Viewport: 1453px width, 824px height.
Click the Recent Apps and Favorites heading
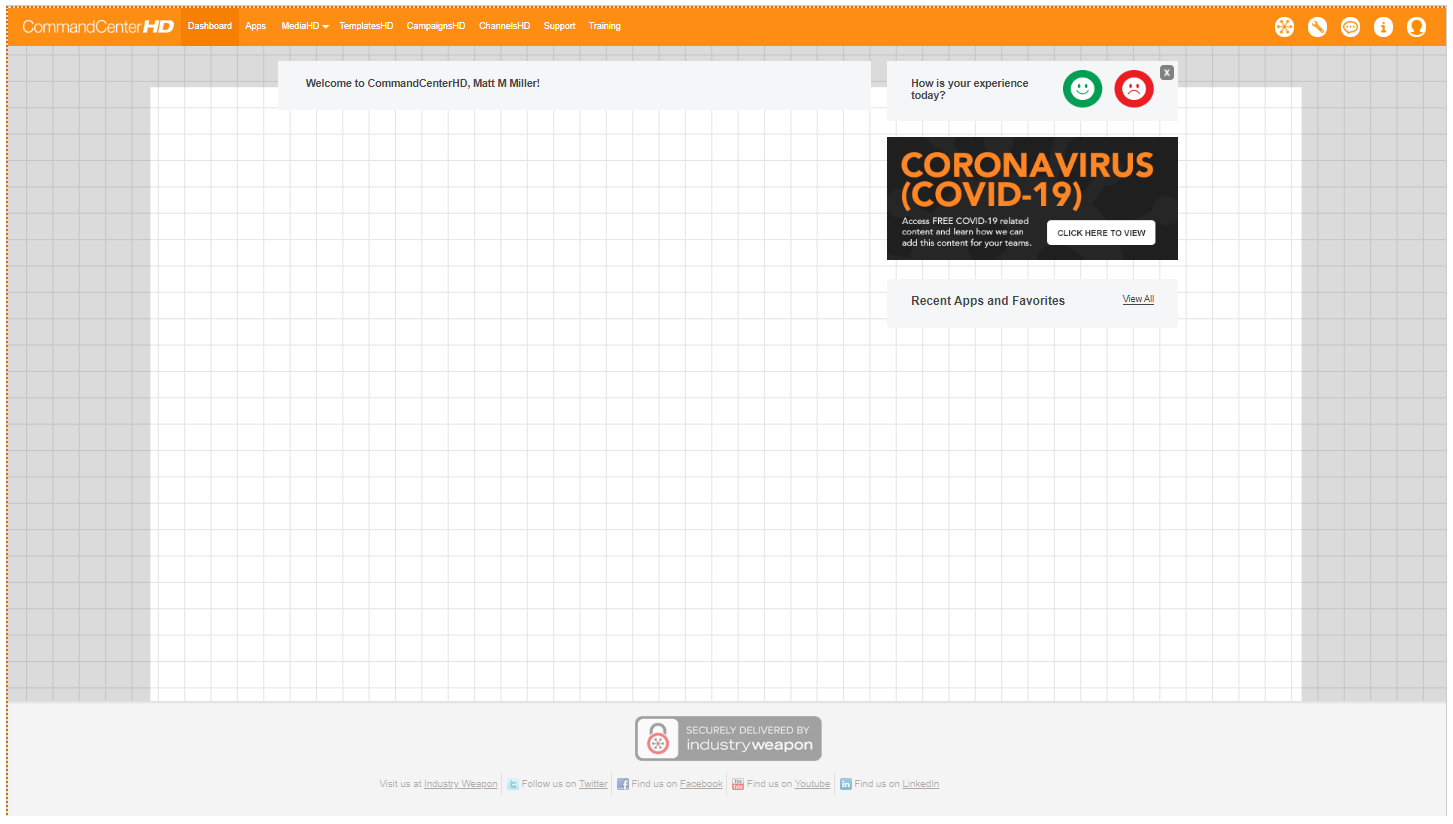[988, 301]
